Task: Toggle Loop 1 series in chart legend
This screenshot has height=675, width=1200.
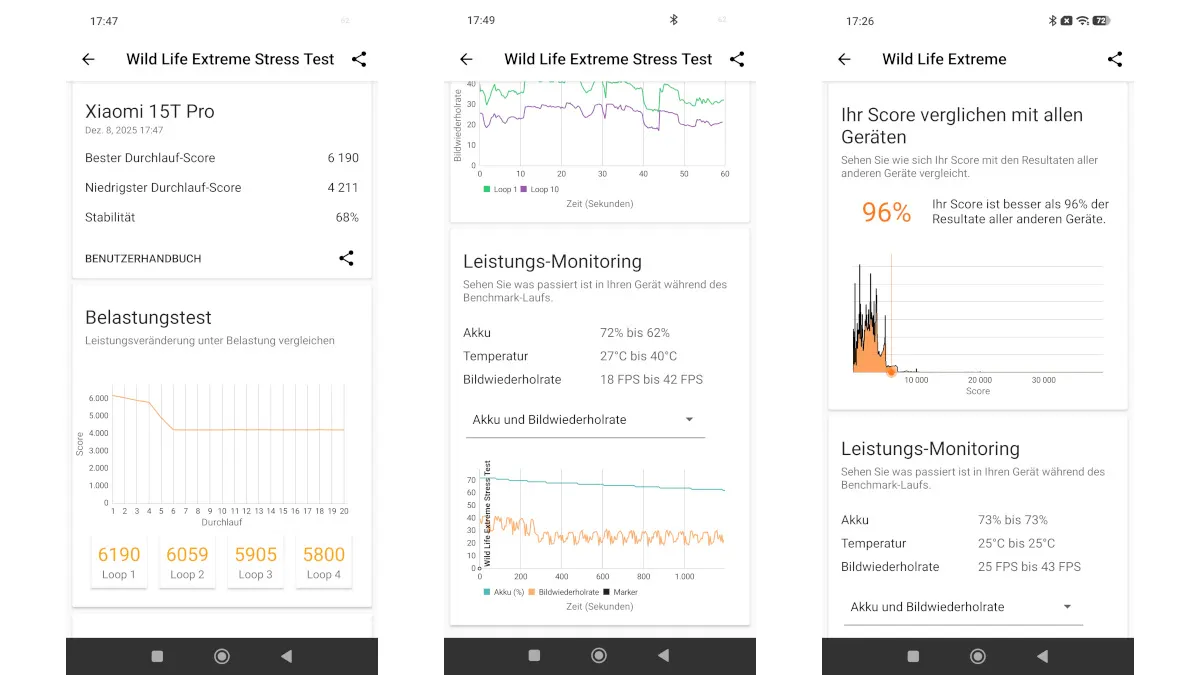Action: click(500, 189)
